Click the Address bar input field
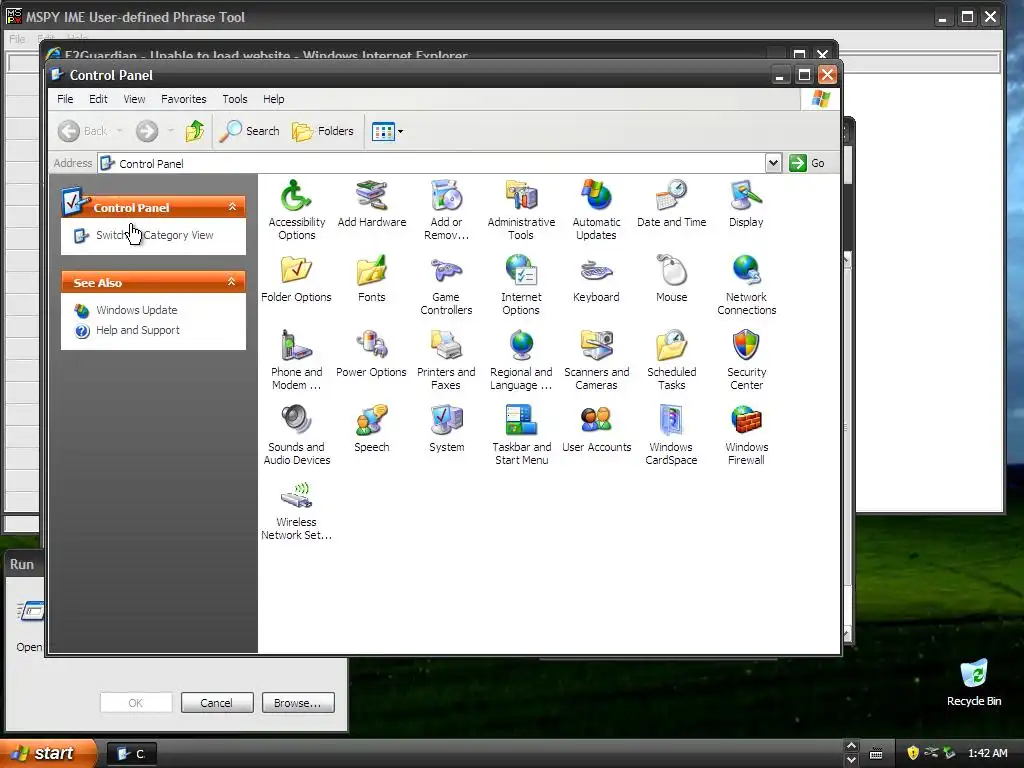Screen dimensions: 1024x768 (x=431, y=163)
